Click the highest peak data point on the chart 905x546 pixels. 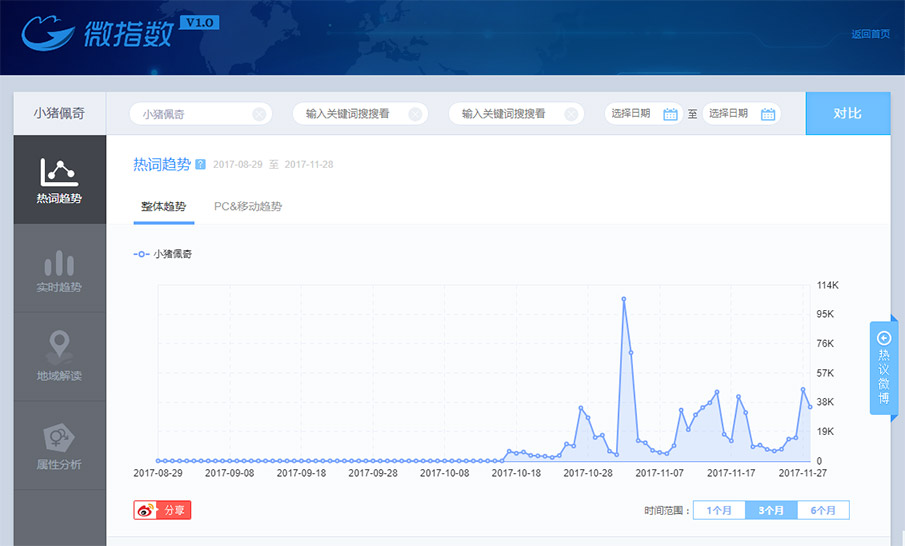pyautogui.click(x=624, y=299)
